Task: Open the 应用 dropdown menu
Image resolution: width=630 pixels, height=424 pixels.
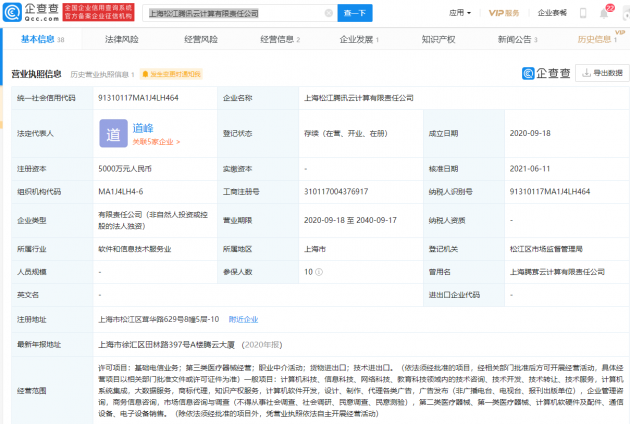Action: (460, 13)
